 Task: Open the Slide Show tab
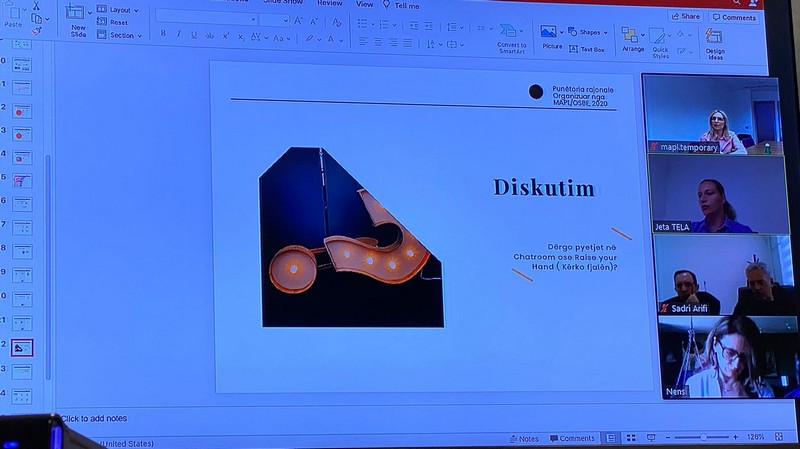pos(283,2)
